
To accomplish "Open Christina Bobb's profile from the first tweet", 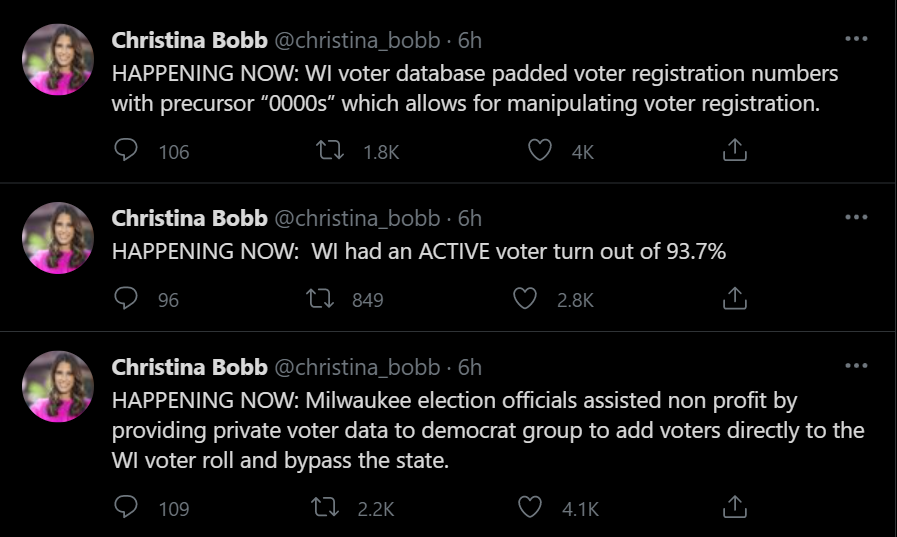I will pos(189,41).
